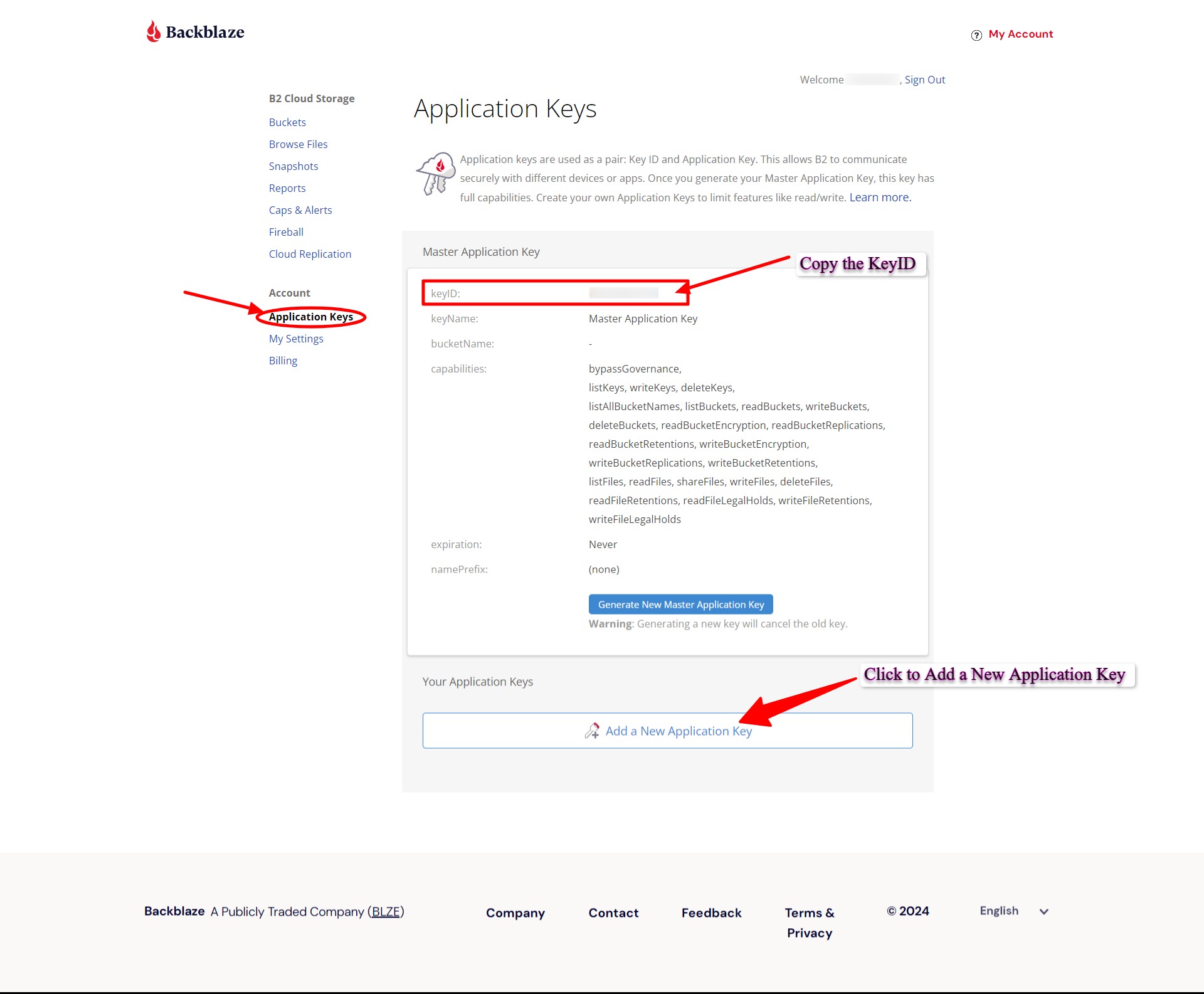
Task: Open My Account link
Action: [1021, 34]
